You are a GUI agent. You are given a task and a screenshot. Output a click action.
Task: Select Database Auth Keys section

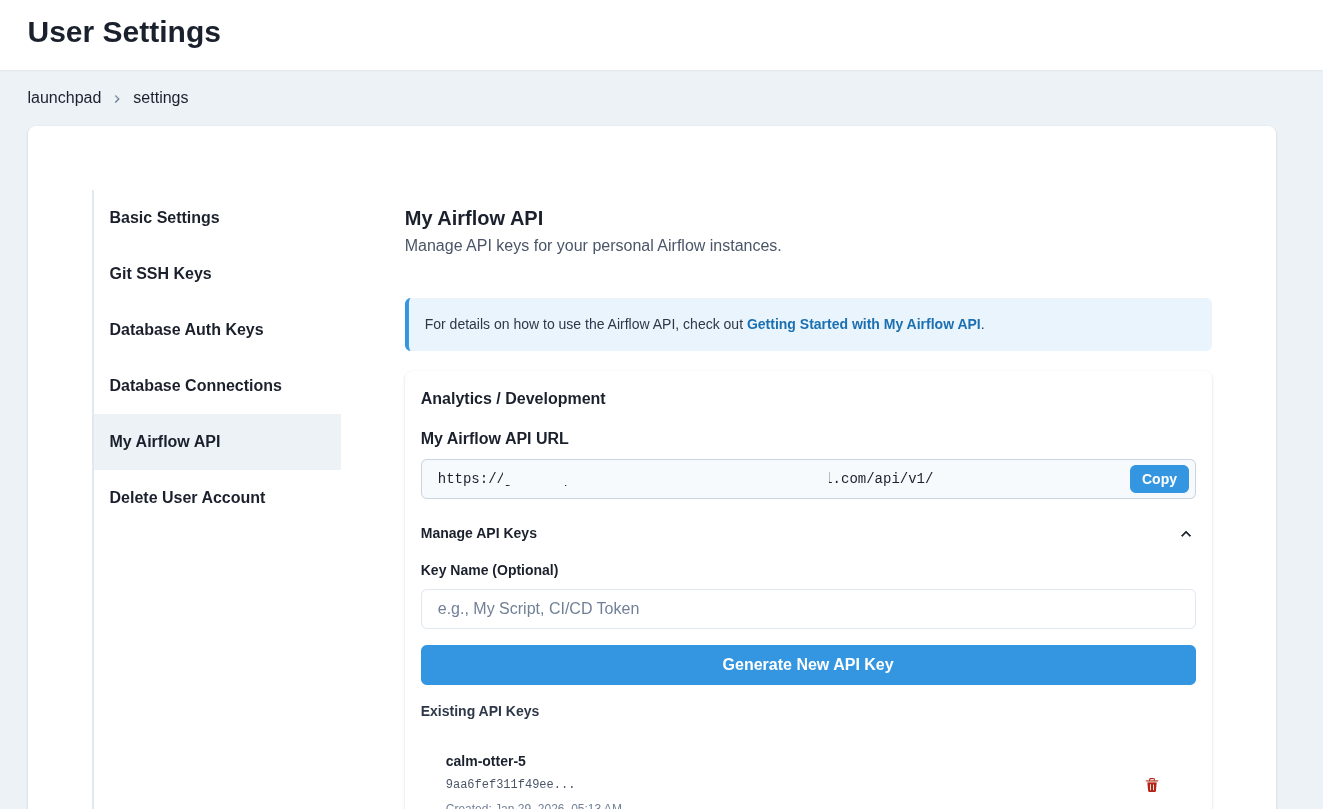pos(186,329)
